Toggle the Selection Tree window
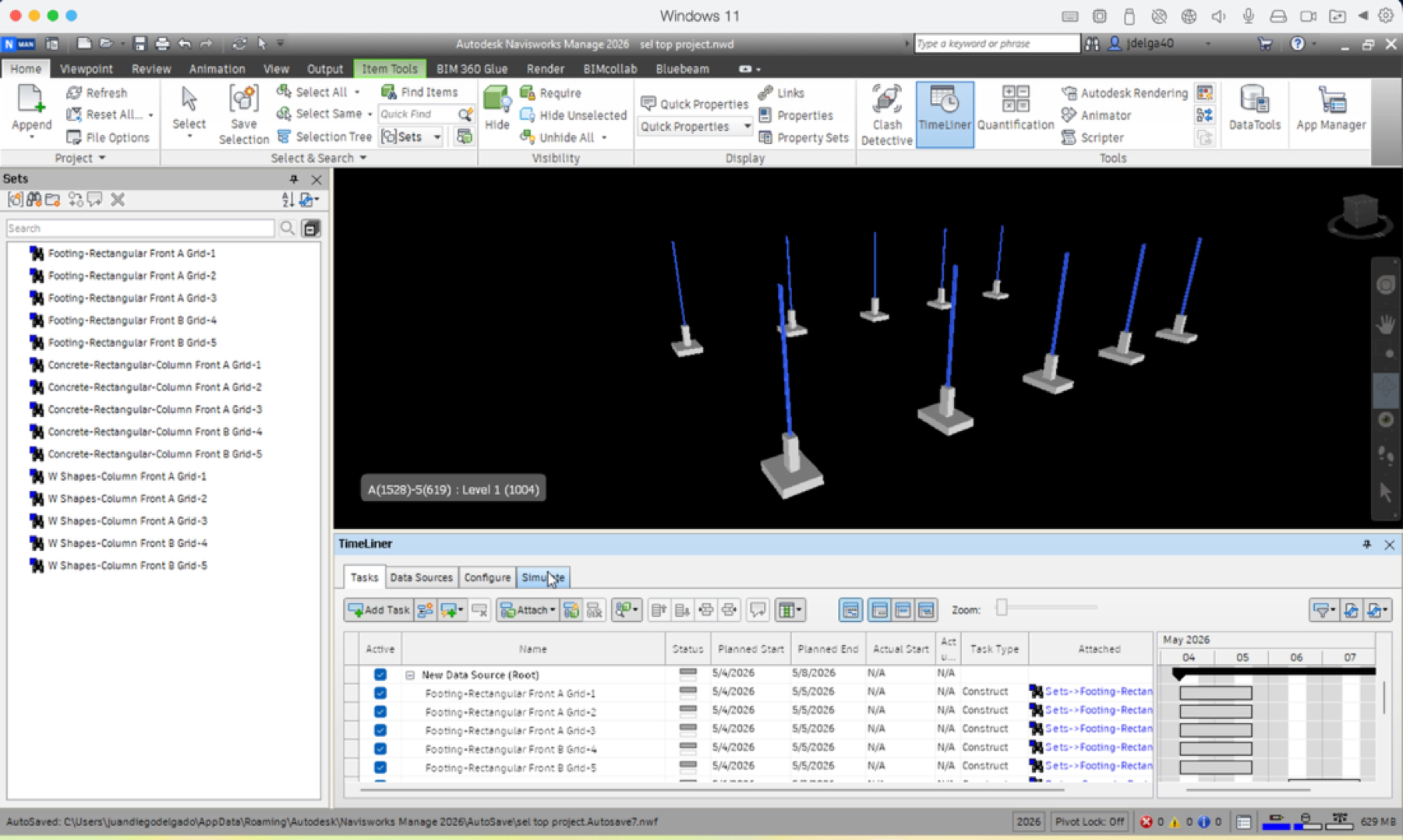 coord(324,136)
